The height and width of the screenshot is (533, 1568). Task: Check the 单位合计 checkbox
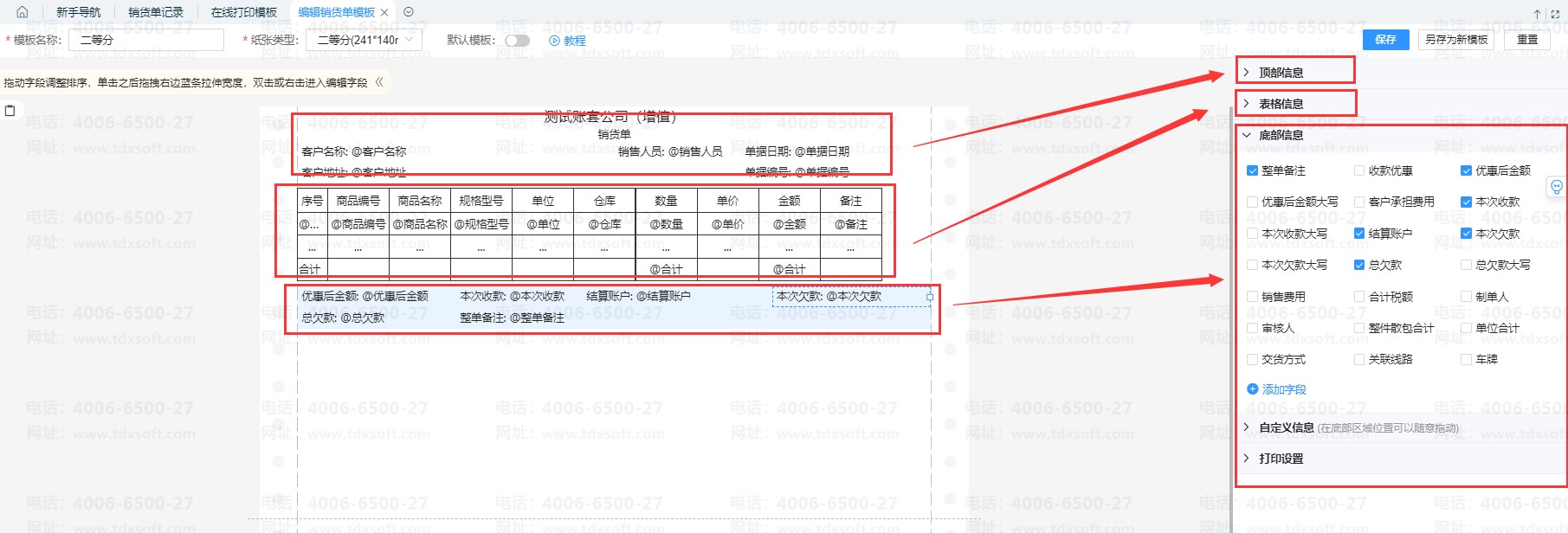click(1466, 328)
